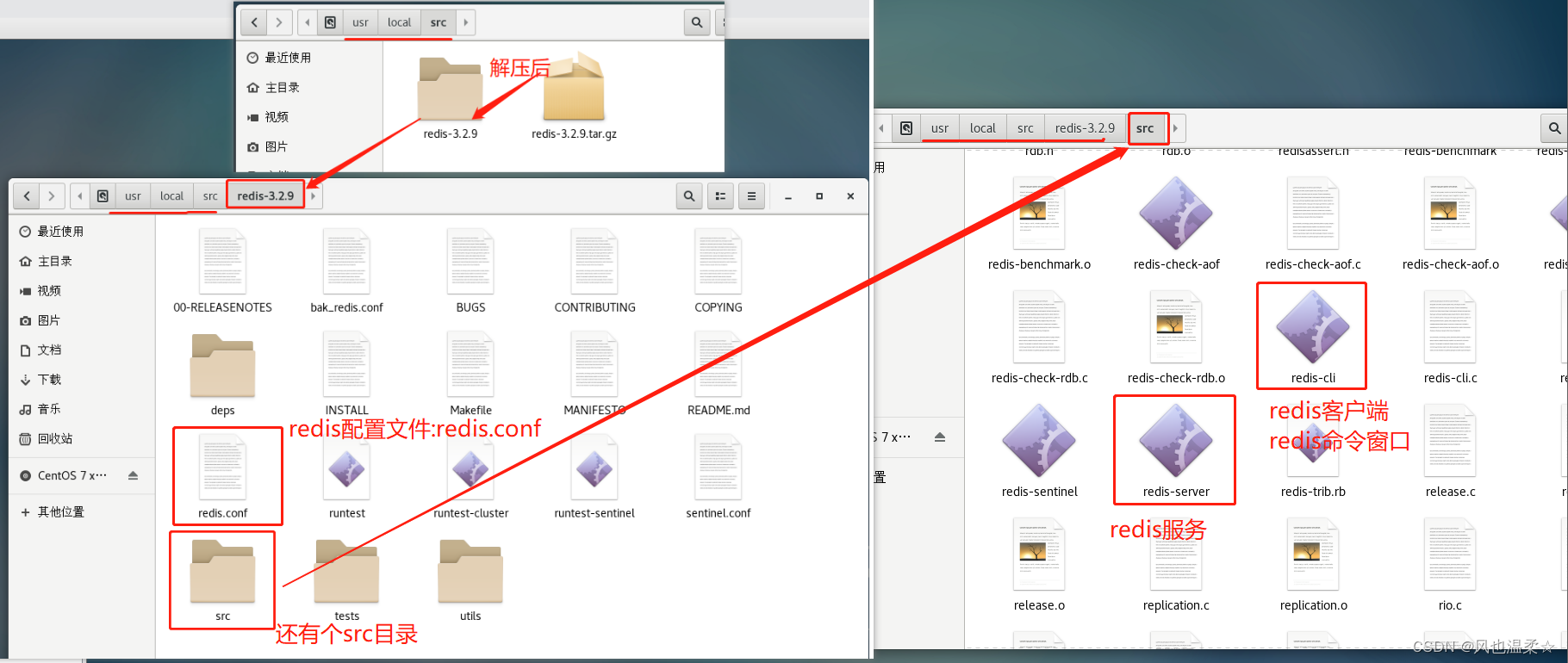
Task: Click the usr breadcrumb in redis-3.2.9 window
Action: 133,196
